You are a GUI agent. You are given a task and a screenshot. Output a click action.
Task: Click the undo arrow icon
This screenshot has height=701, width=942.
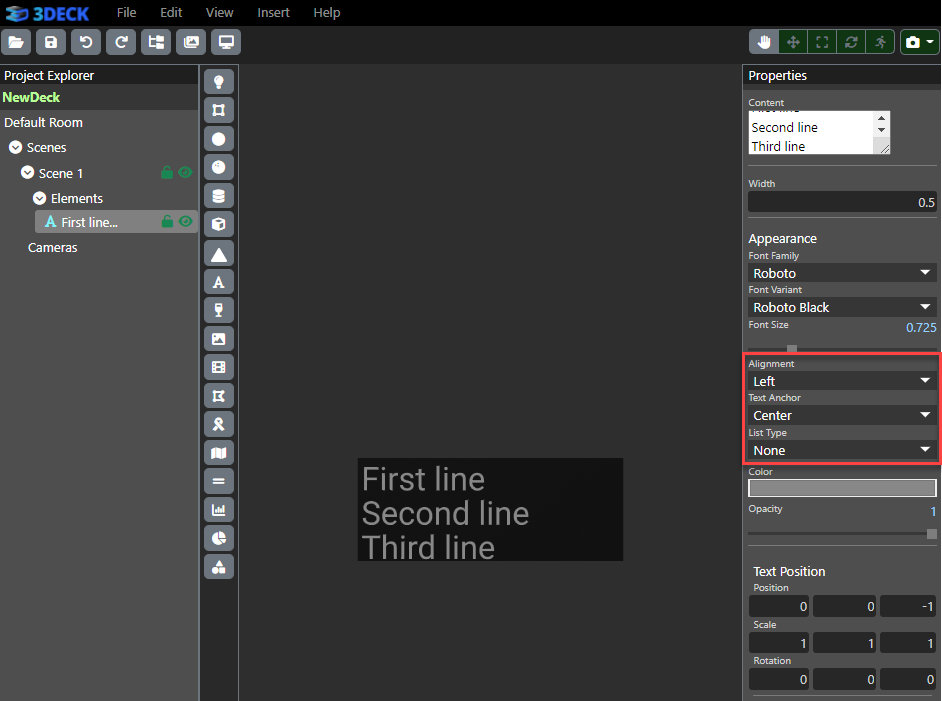pyautogui.click(x=86, y=42)
